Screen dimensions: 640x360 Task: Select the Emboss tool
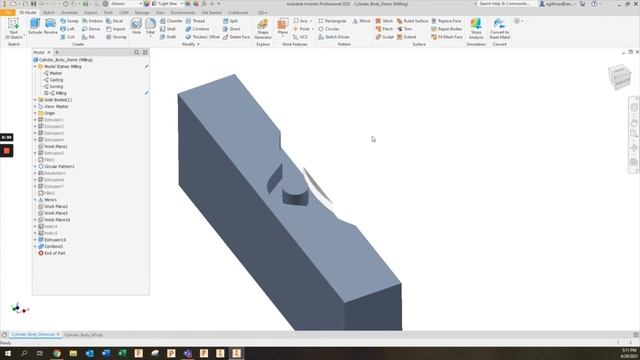point(92,21)
